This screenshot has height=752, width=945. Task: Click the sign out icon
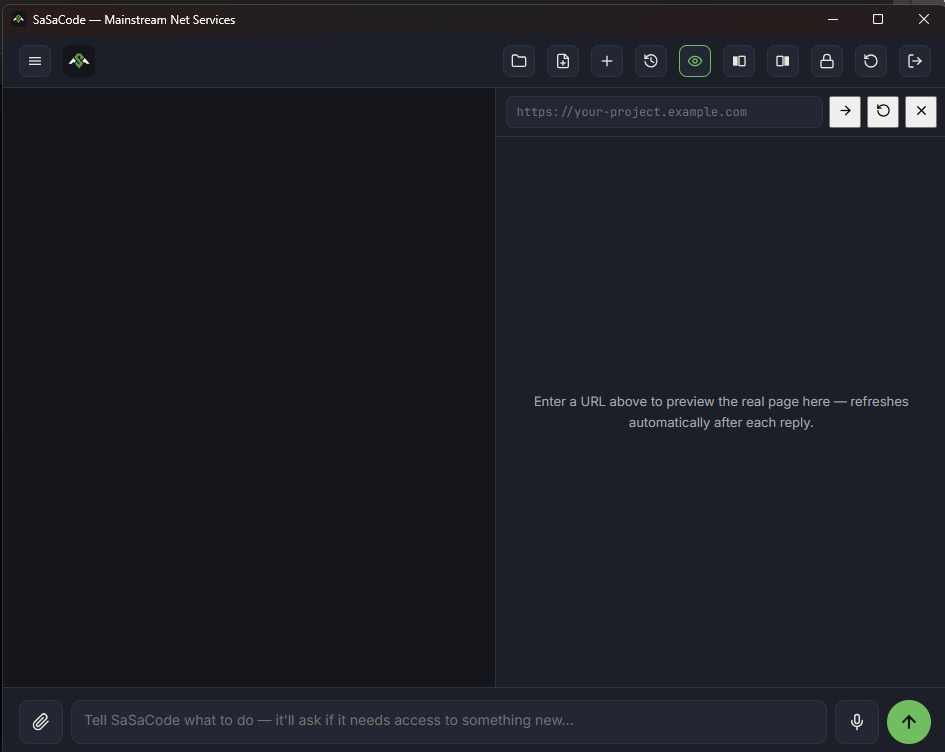915,61
